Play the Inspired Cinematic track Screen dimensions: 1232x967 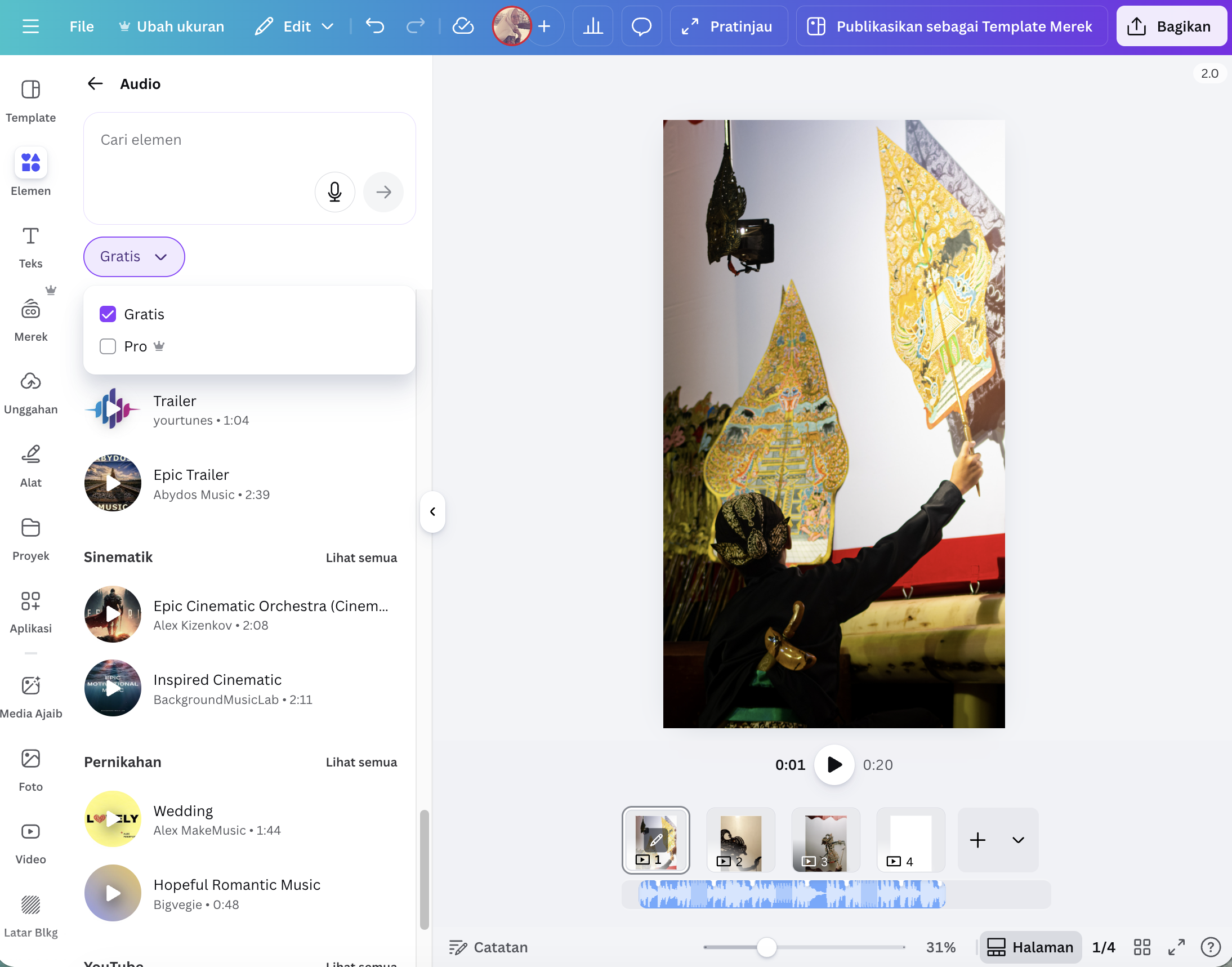113,688
